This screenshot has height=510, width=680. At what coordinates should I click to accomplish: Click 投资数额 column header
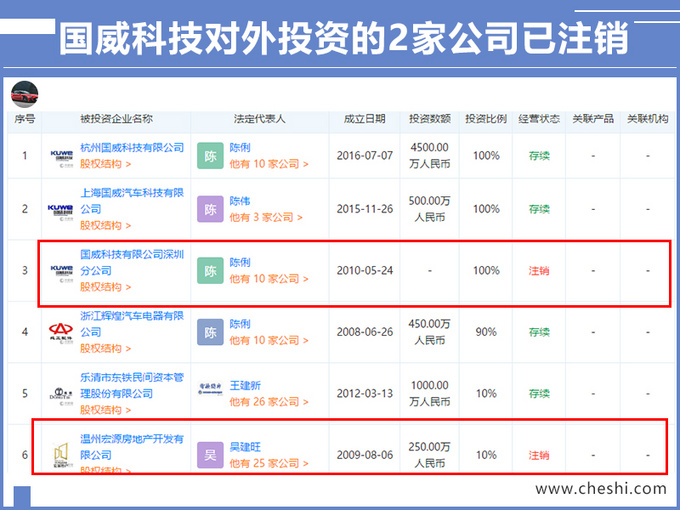(x=430, y=119)
